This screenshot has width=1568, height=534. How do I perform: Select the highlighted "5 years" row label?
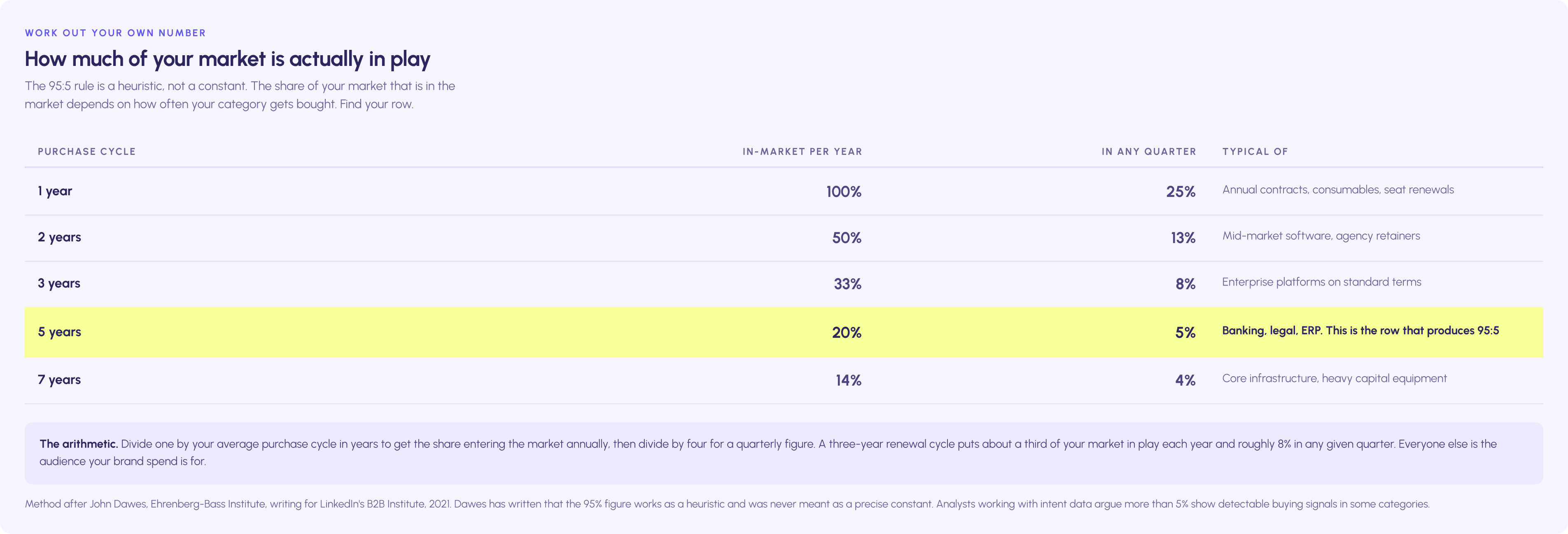[59, 333]
